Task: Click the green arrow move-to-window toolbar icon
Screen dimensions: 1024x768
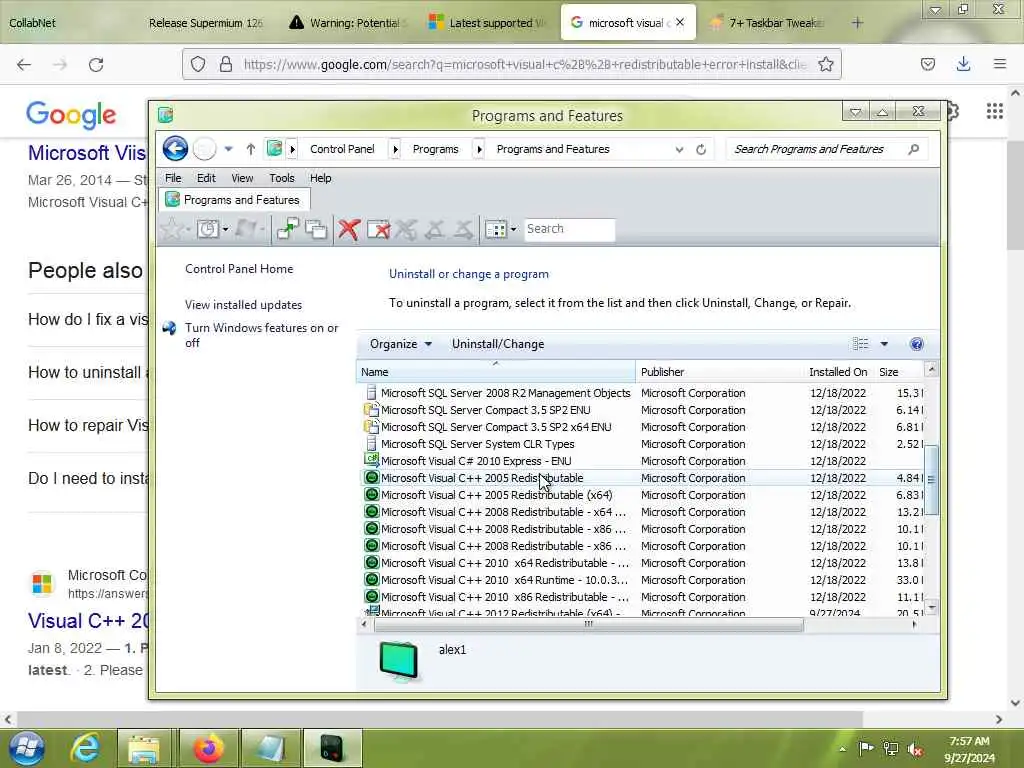Action: (287, 229)
